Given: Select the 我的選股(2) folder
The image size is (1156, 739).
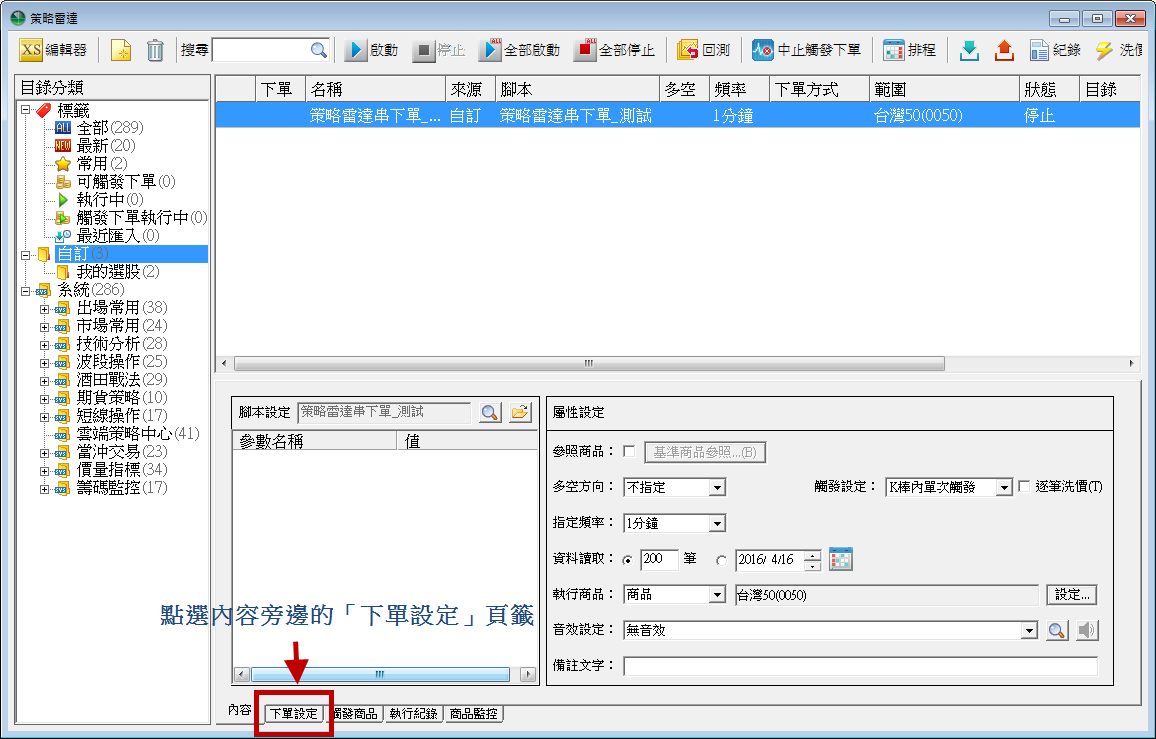Looking at the screenshot, I should coord(118,272).
